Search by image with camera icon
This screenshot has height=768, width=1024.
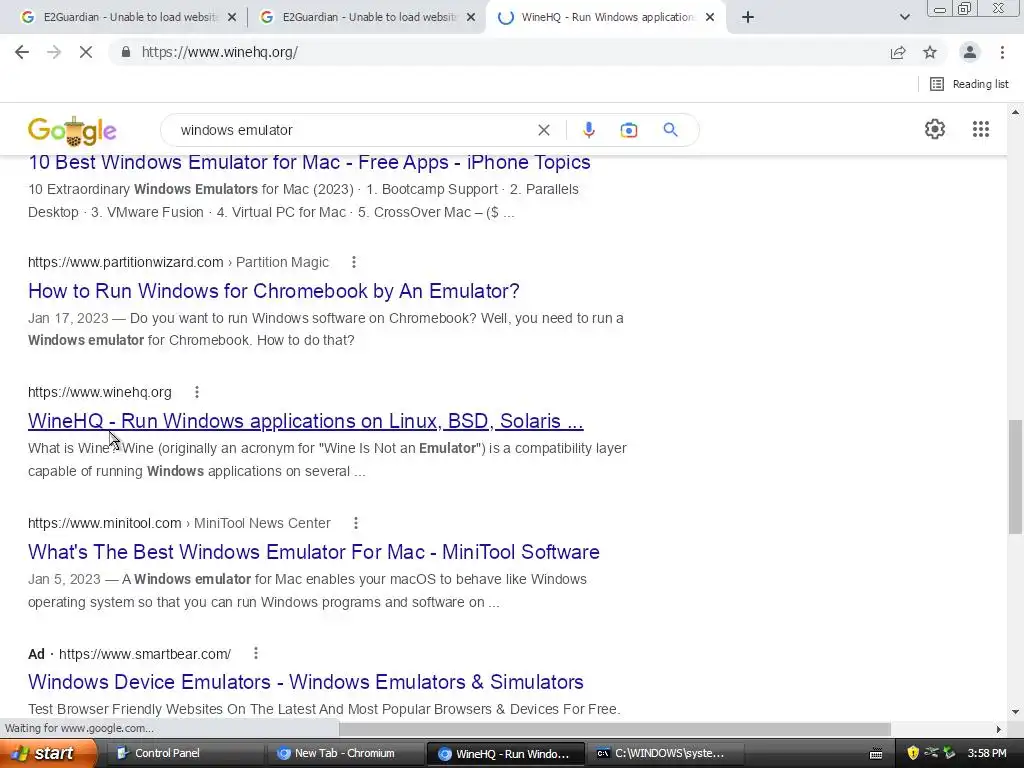(629, 130)
